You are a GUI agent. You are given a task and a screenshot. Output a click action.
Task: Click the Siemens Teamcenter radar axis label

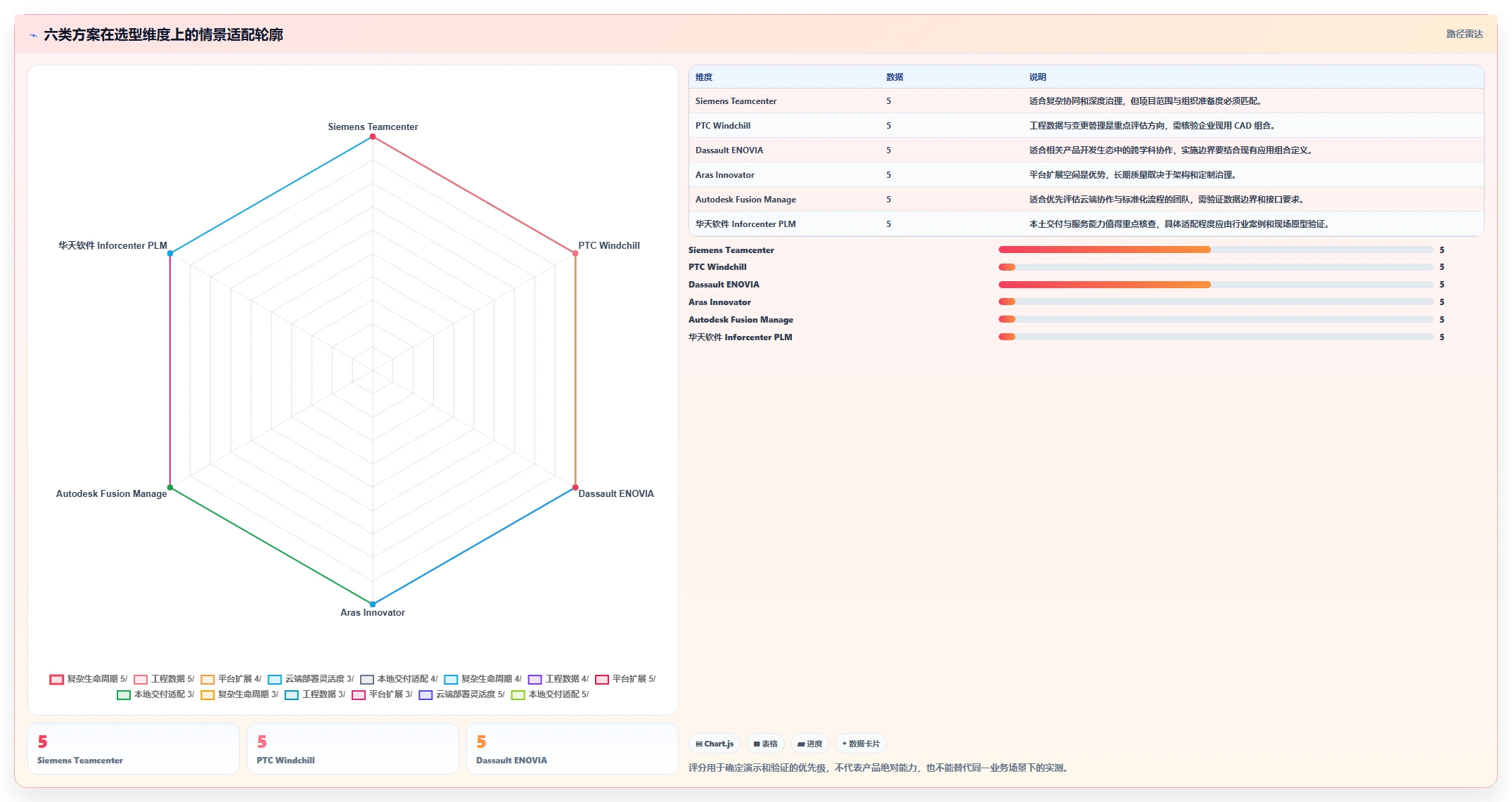pyautogui.click(x=373, y=127)
